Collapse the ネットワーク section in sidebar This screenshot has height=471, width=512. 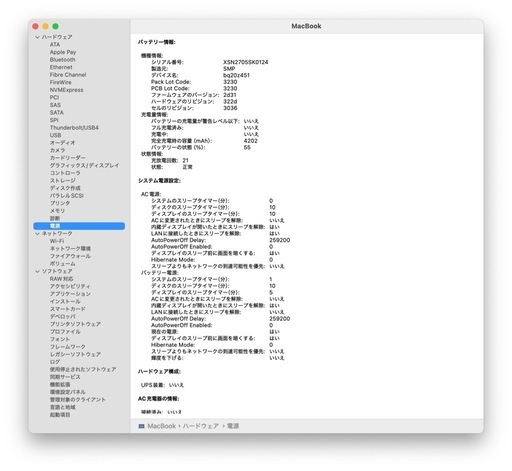coord(37,234)
